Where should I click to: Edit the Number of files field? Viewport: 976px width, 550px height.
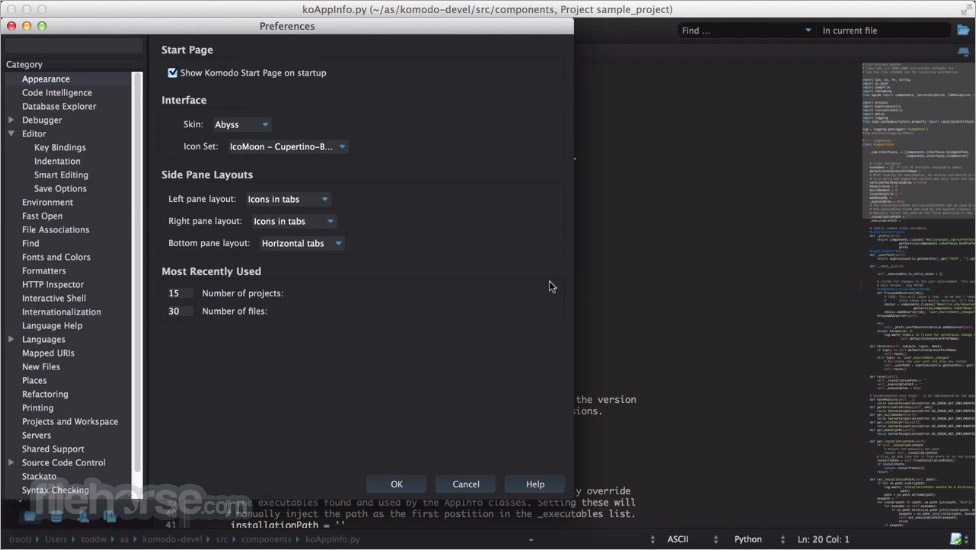coord(179,311)
